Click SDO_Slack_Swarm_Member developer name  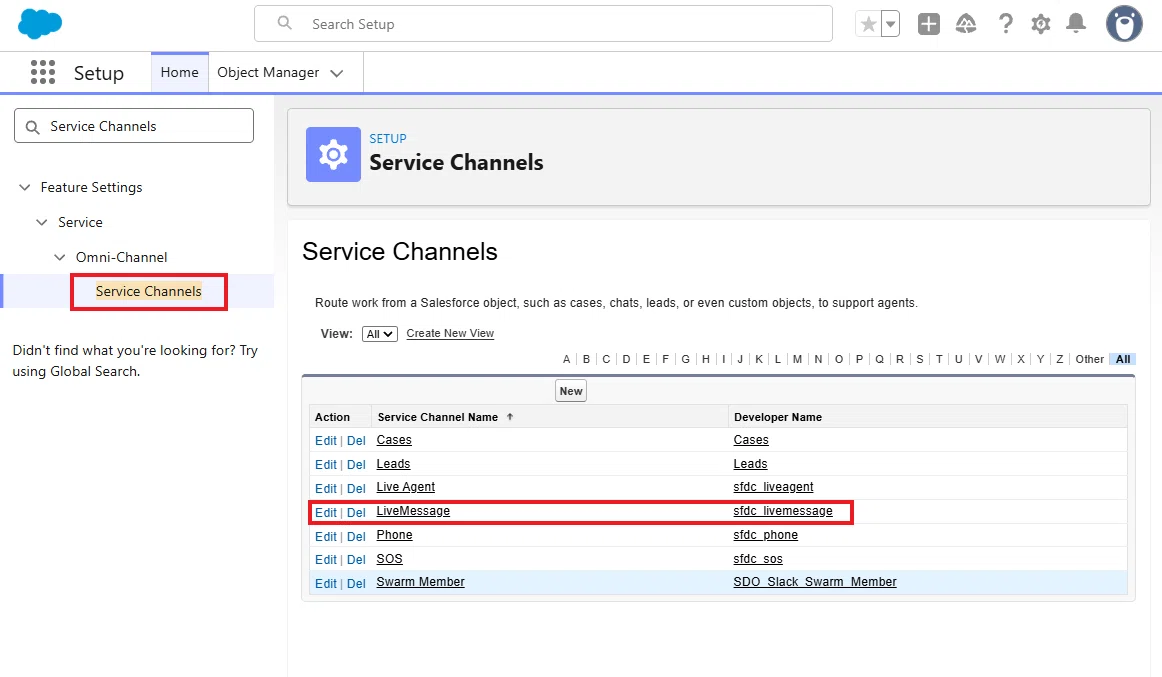pos(814,581)
